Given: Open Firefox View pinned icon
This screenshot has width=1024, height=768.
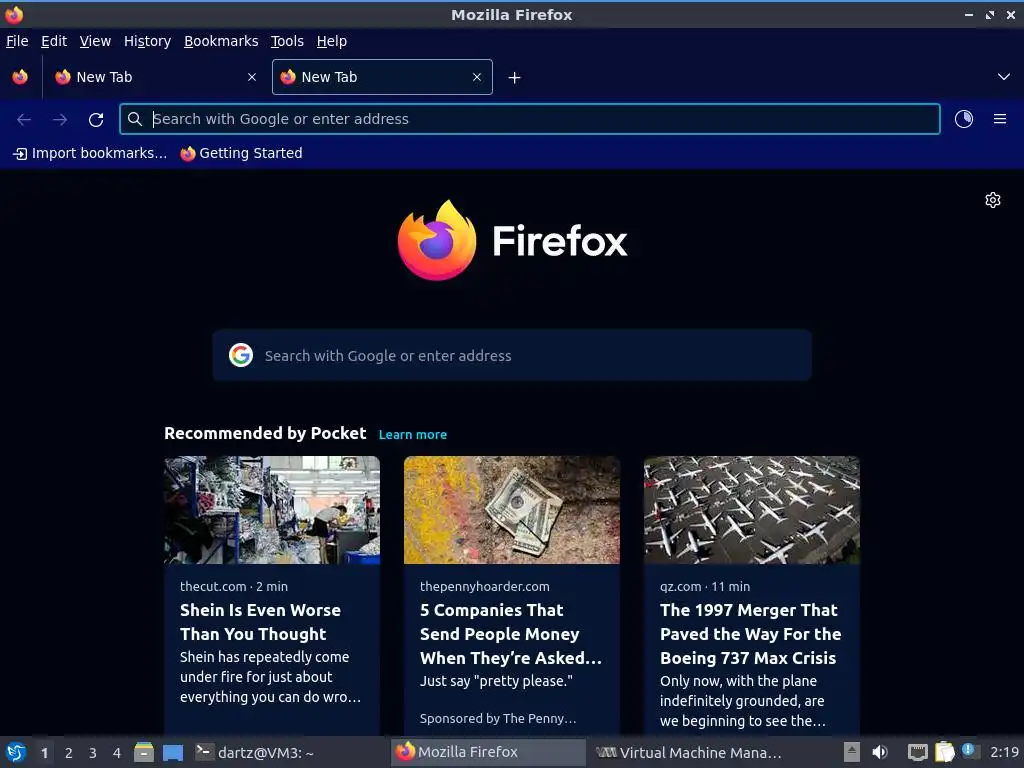Looking at the screenshot, I should pyautogui.click(x=20, y=77).
